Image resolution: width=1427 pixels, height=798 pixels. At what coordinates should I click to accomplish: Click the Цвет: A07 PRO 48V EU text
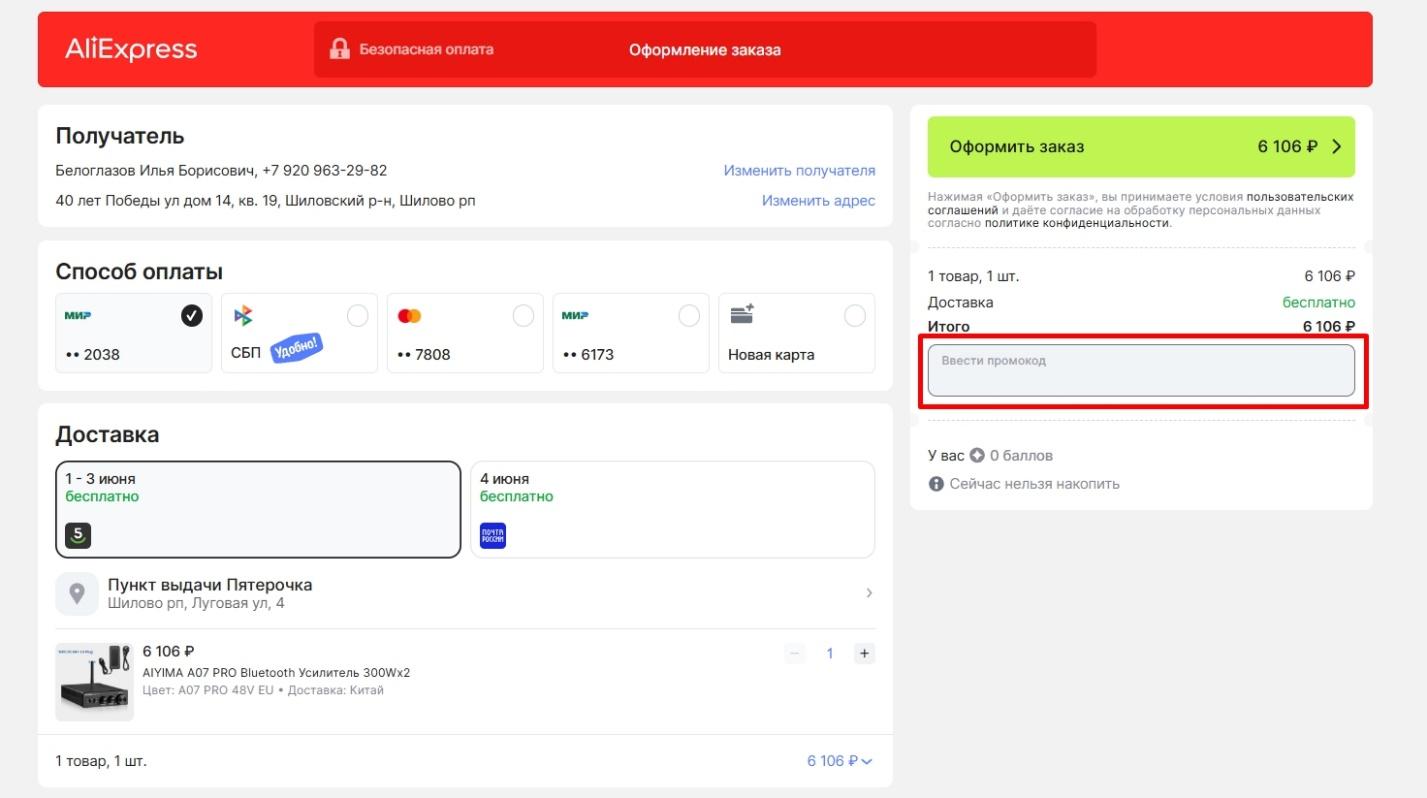tap(208, 690)
